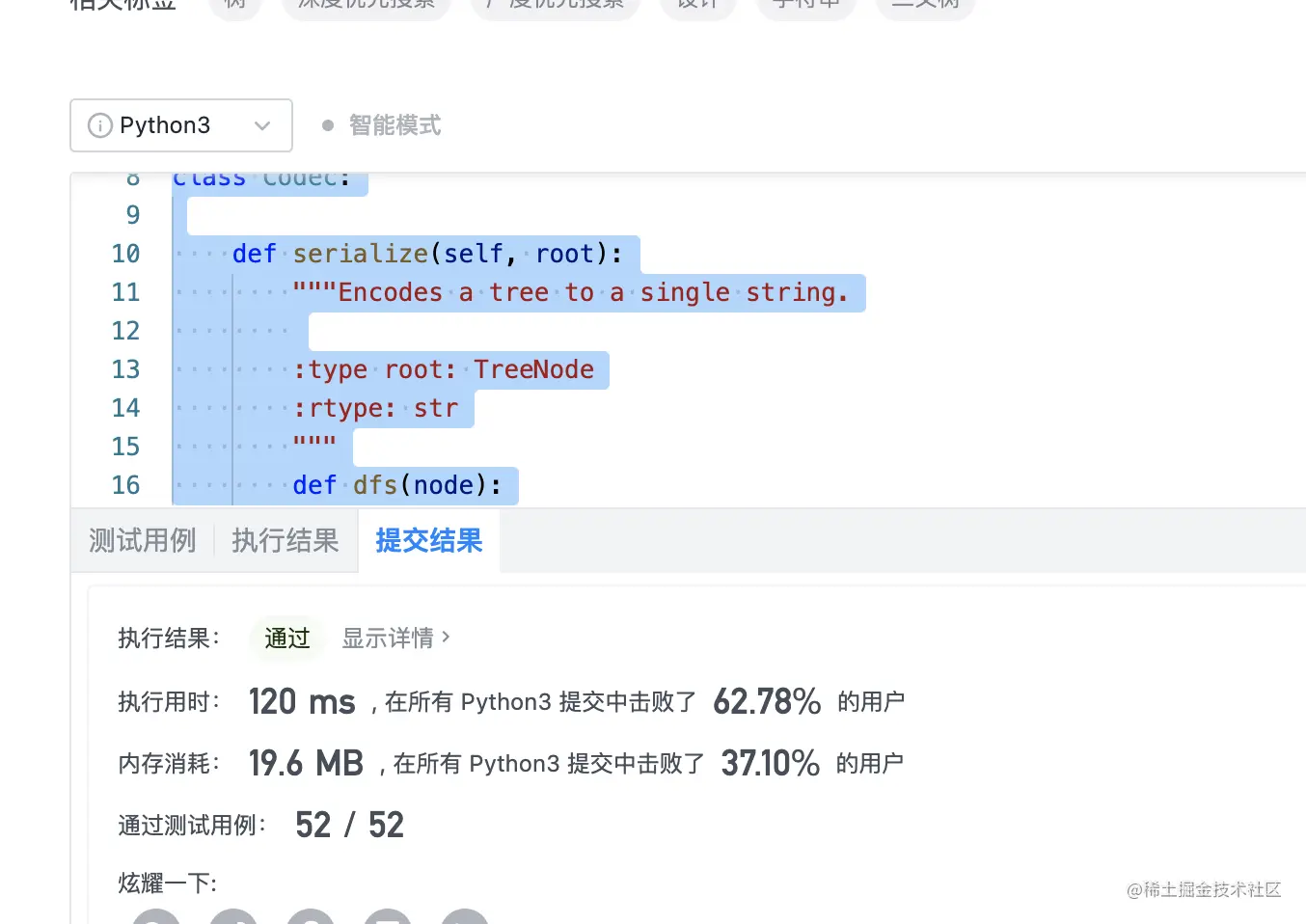Click code line 'def serialize(self, root):'
This screenshot has width=1306, height=924.
tap(427, 254)
